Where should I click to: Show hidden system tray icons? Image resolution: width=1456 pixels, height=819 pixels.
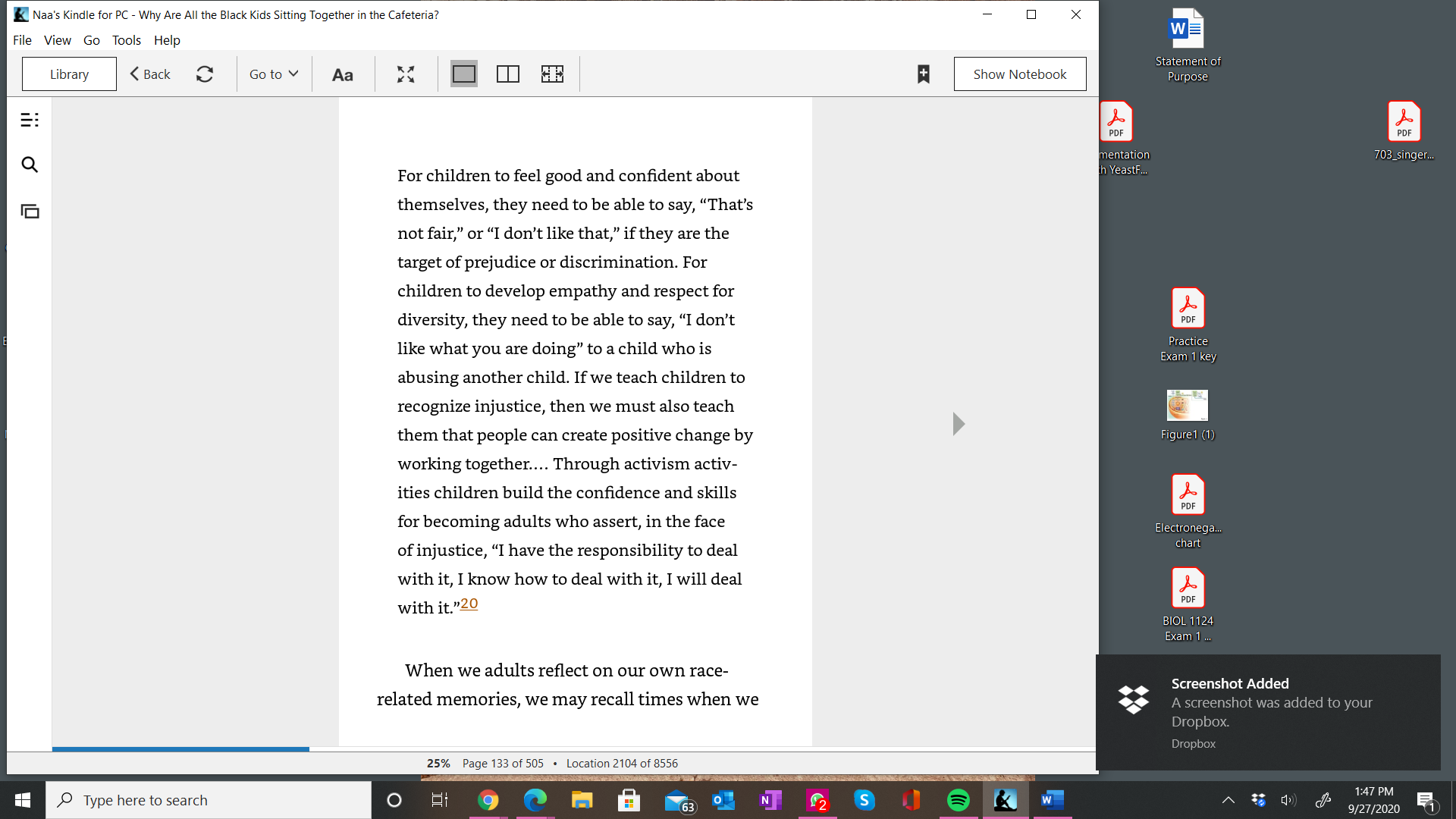pyautogui.click(x=1228, y=800)
